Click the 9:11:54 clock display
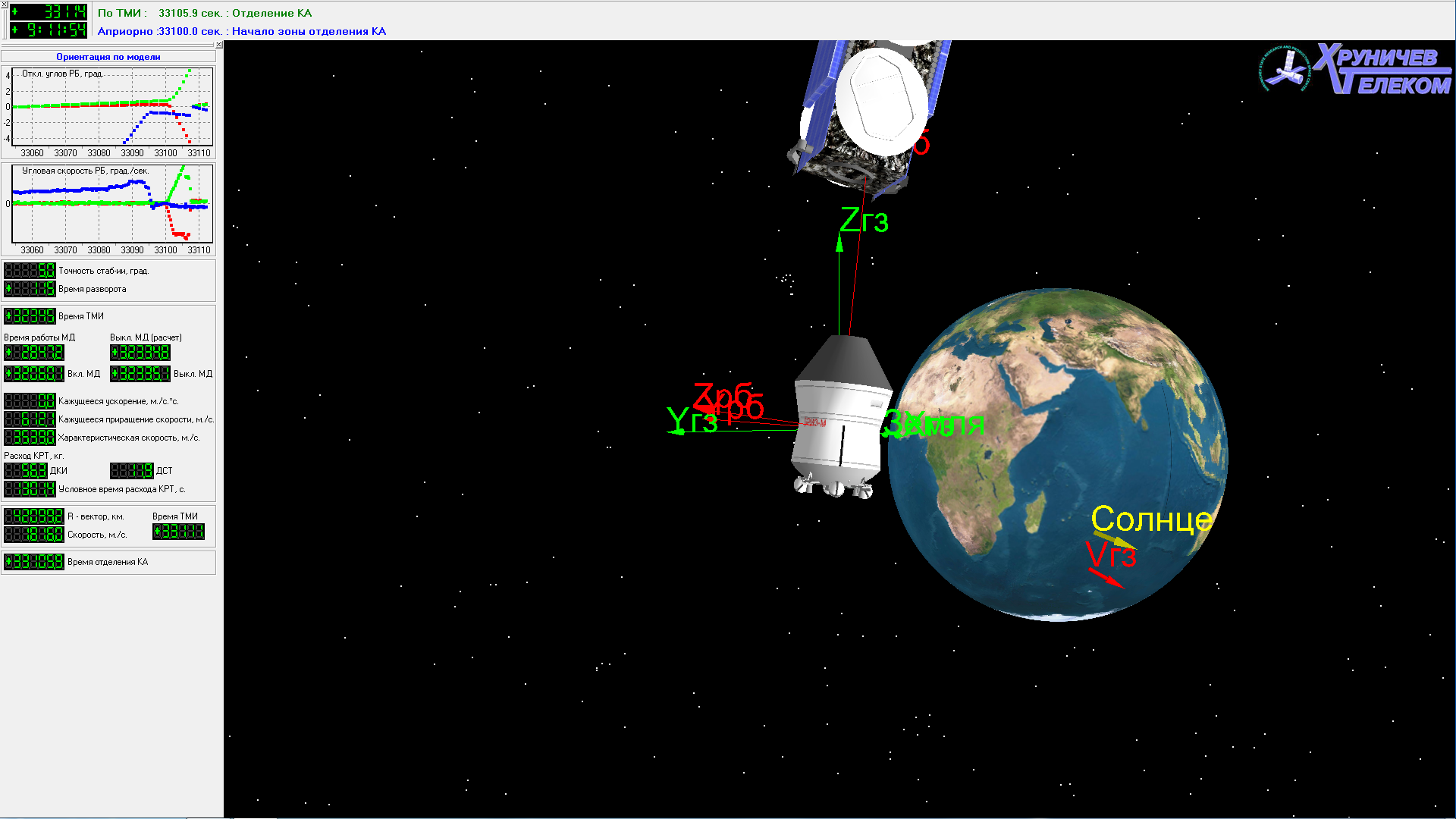This screenshot has height=819, width=1456. click(x=49, y=30)
